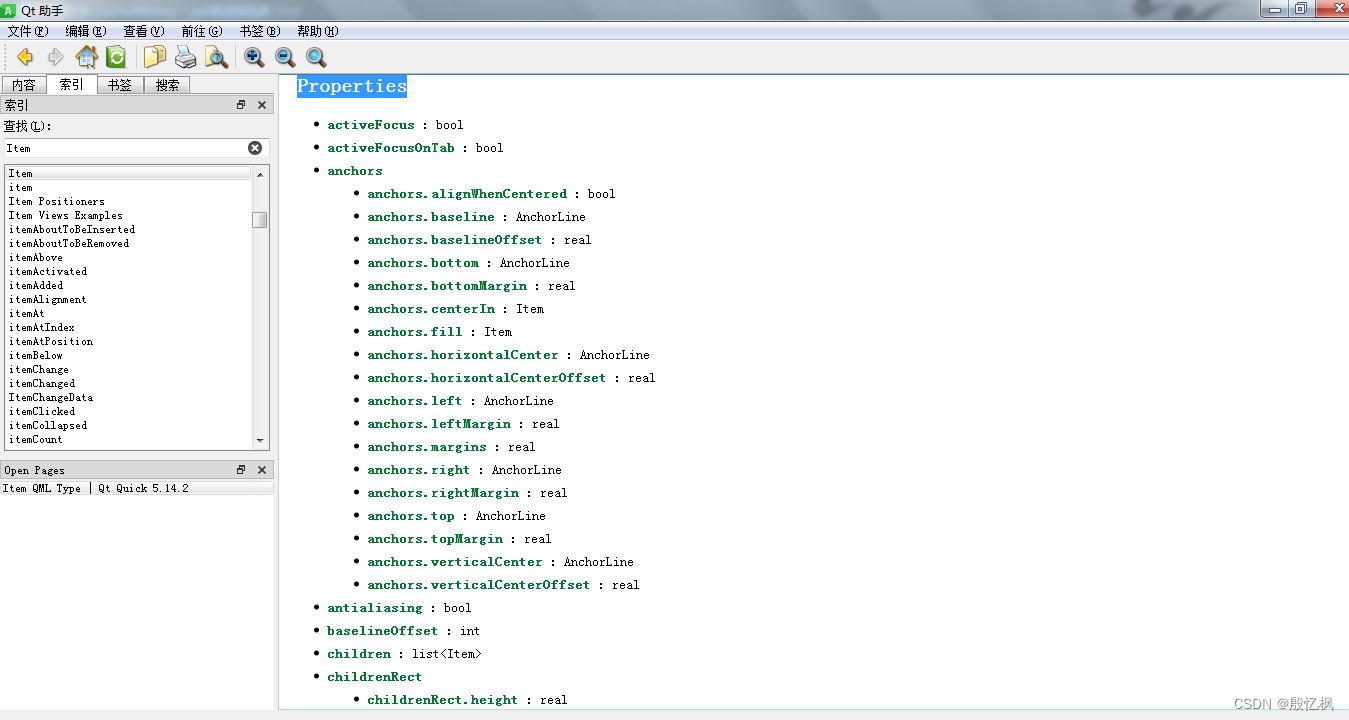
Task: Clear the Item search text with X button
Action: point(255,147)
